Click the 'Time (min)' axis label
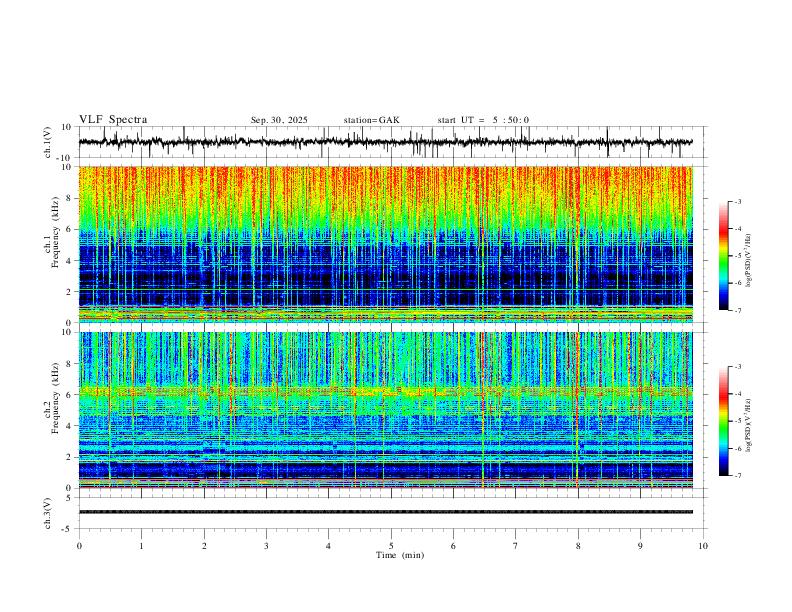 click(x=400, y=555)
